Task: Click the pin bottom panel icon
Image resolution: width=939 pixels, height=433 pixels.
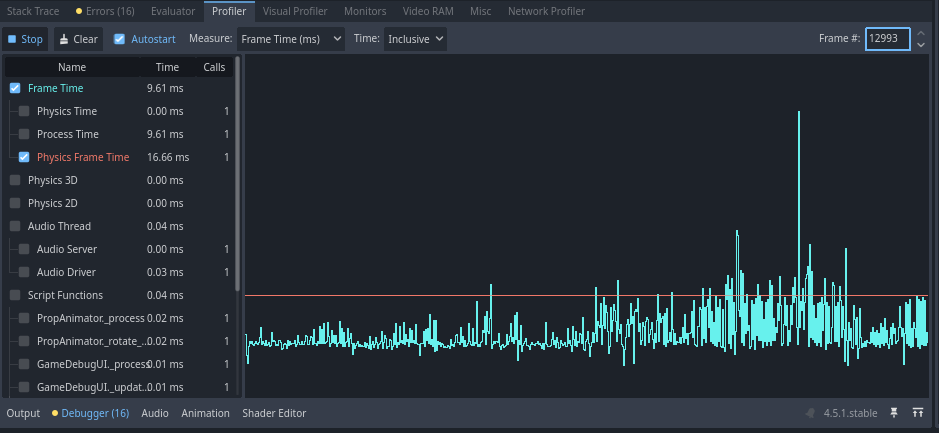Action: point(894,413)
